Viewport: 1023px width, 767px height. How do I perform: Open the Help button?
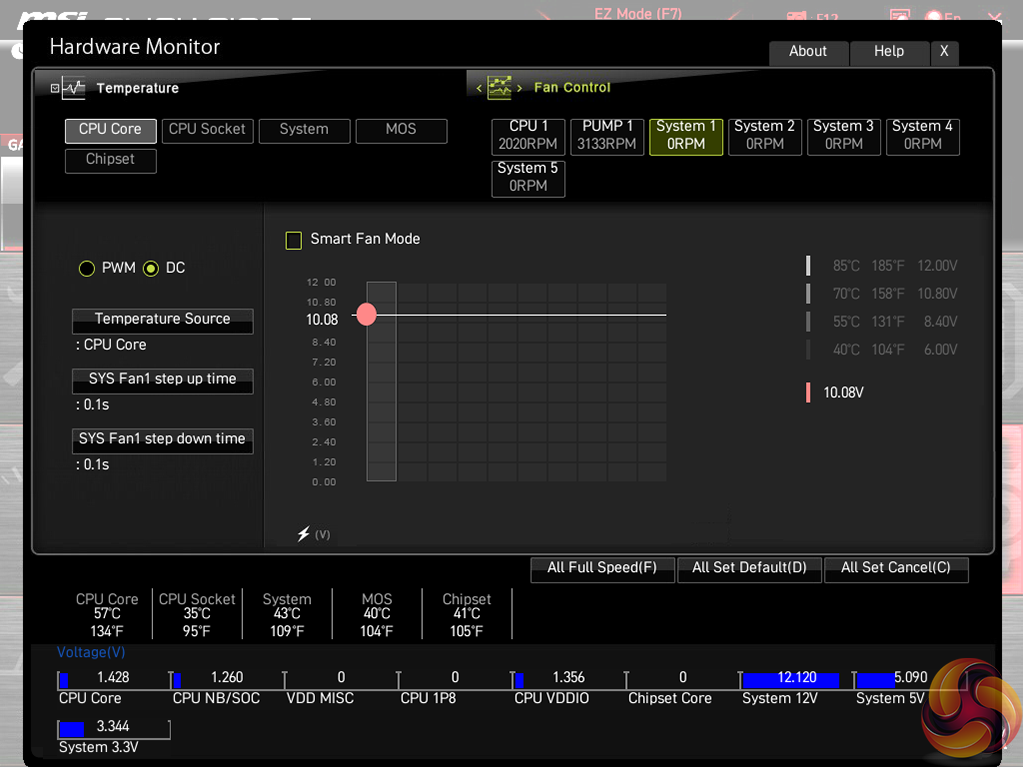click(x=888, y=52)
